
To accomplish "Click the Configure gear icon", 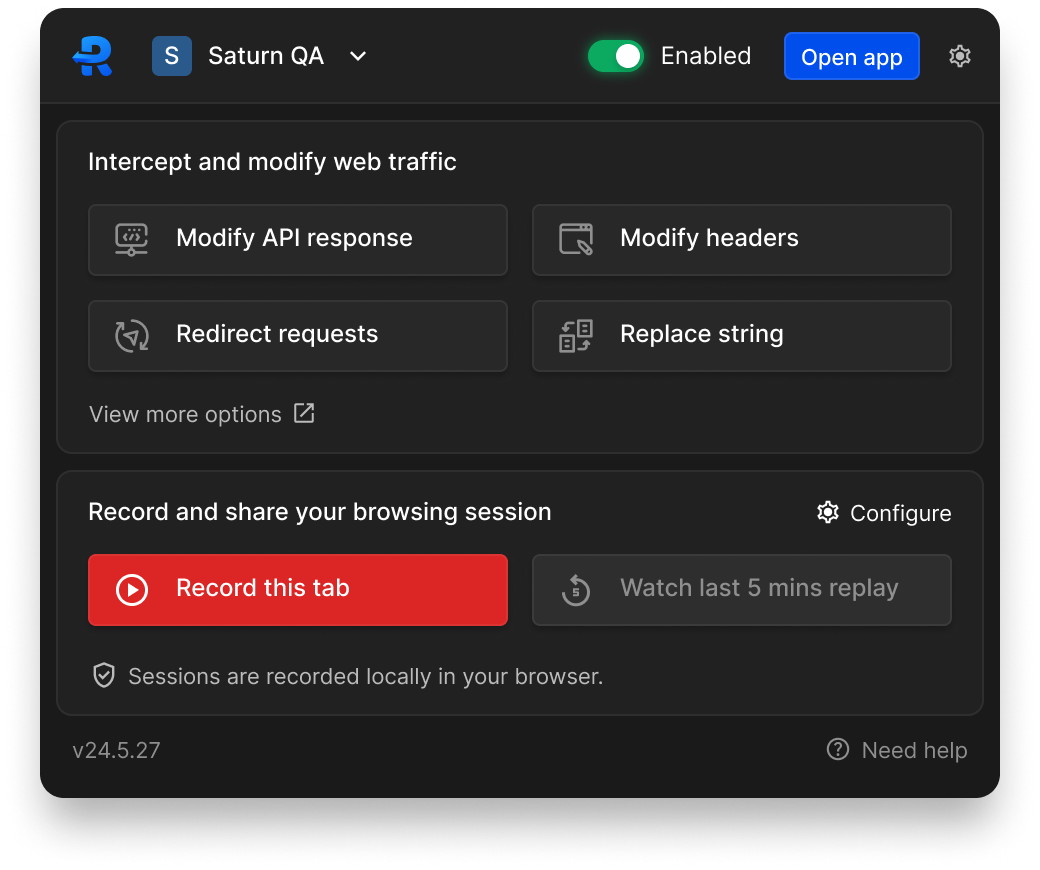I will 828,513.
